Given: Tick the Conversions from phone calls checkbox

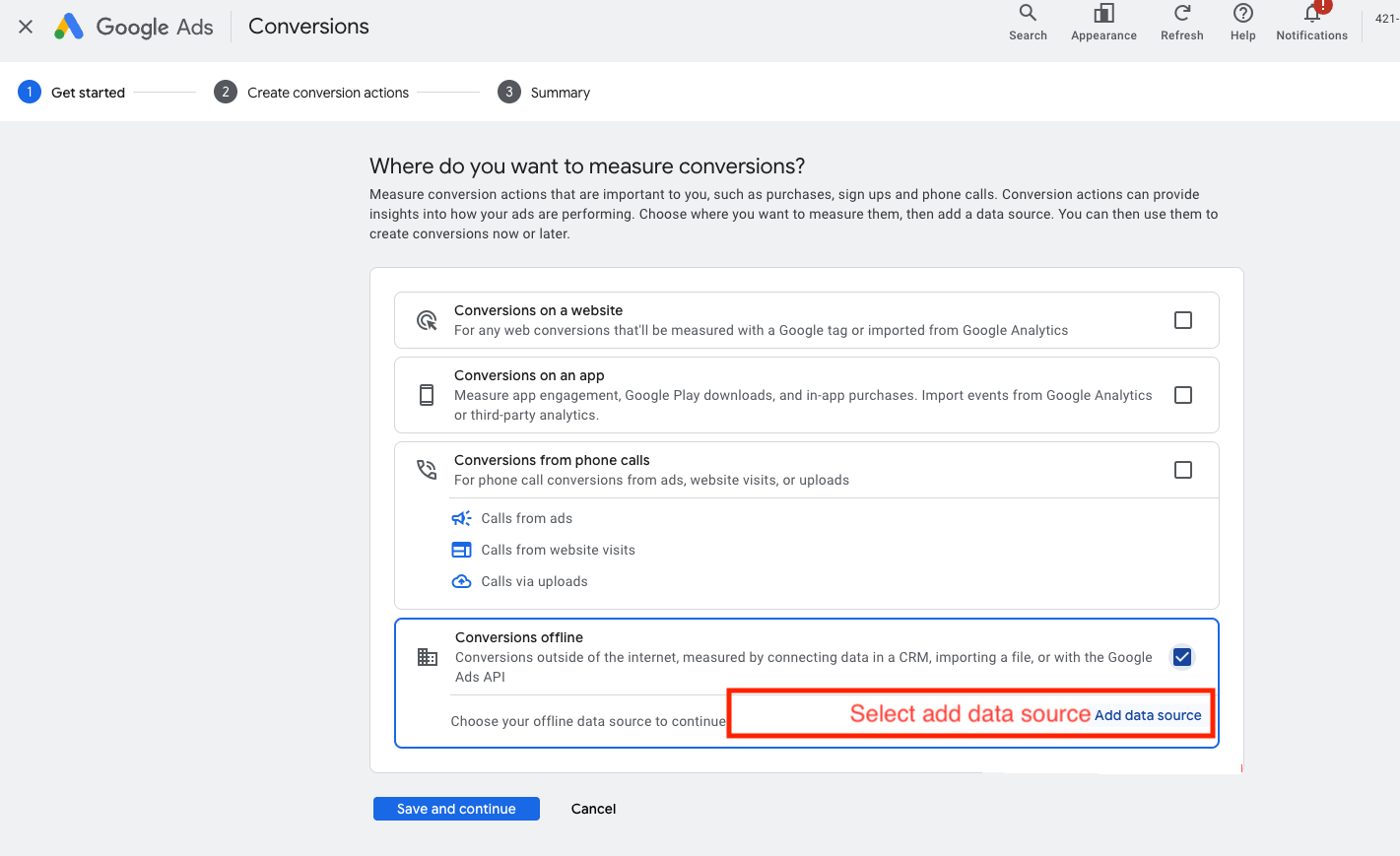Looking at the screenshot, I should [1182, 470].
